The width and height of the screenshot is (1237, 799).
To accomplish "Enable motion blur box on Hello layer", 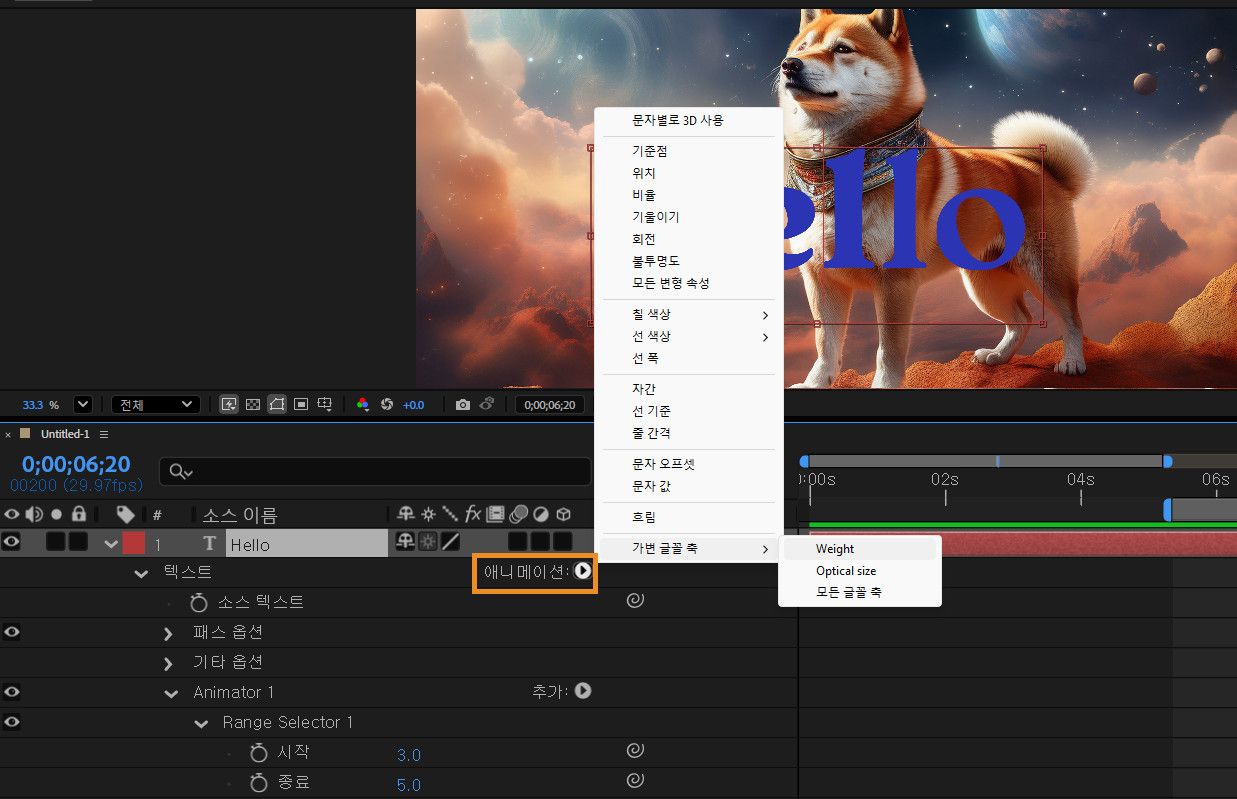I will (518, 542).
